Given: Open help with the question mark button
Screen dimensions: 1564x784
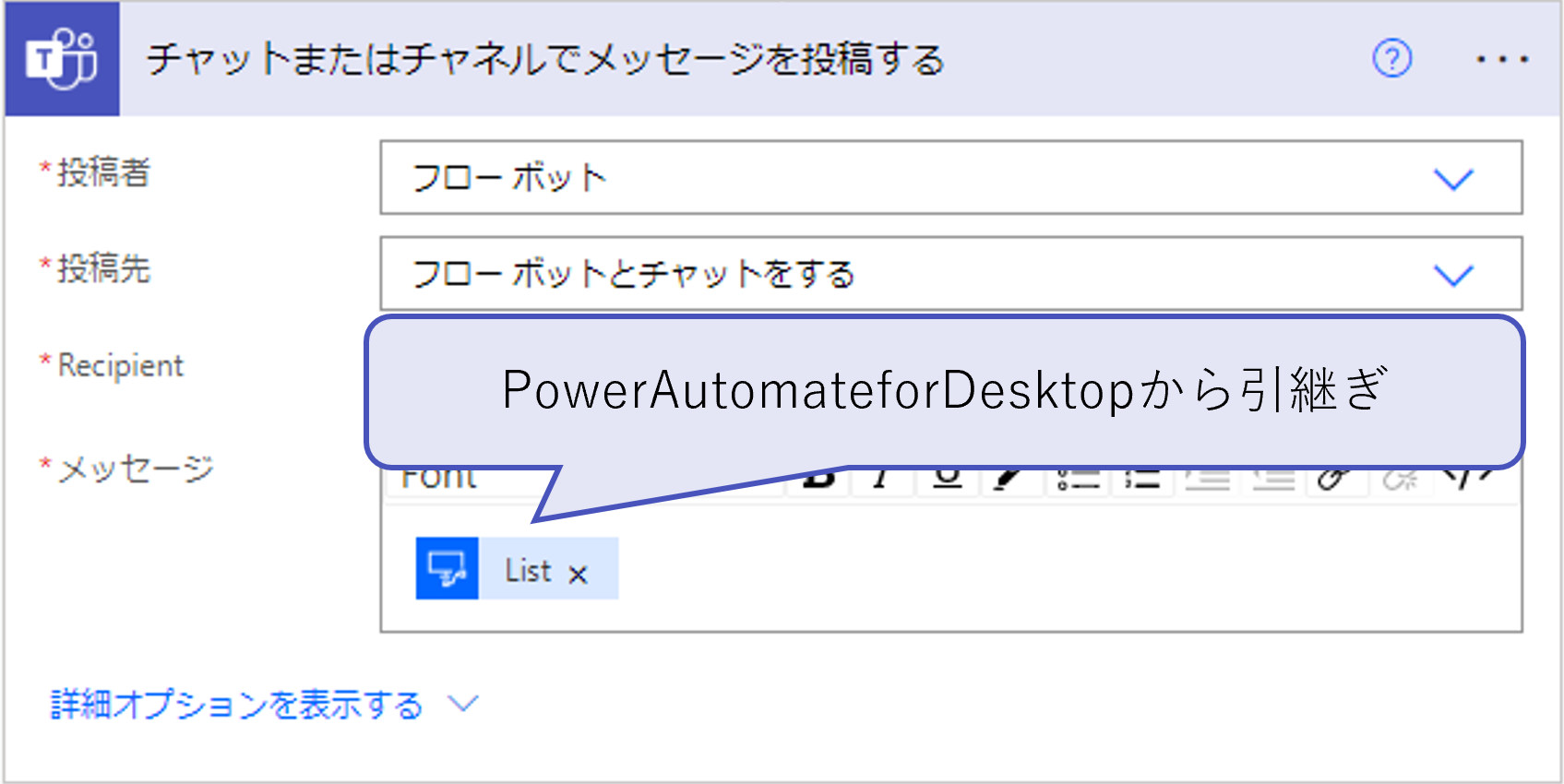Looking at the screenshot, I should coord(1391,58).
